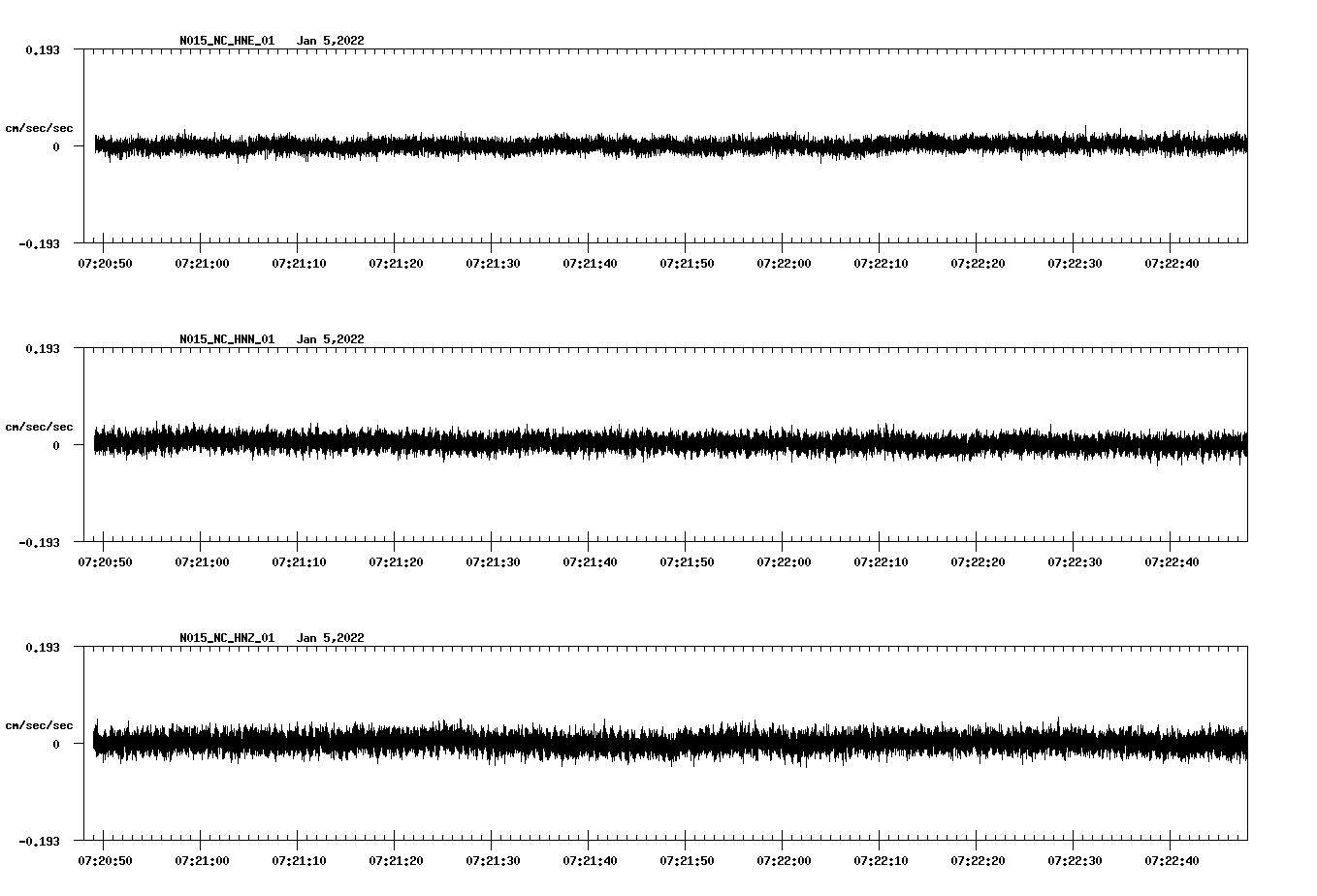Screen dimensions: 1317x896
Task: Click the 07:22:10 time label on HNE plot
Action: pyautogui.click(x=881, y=264)
